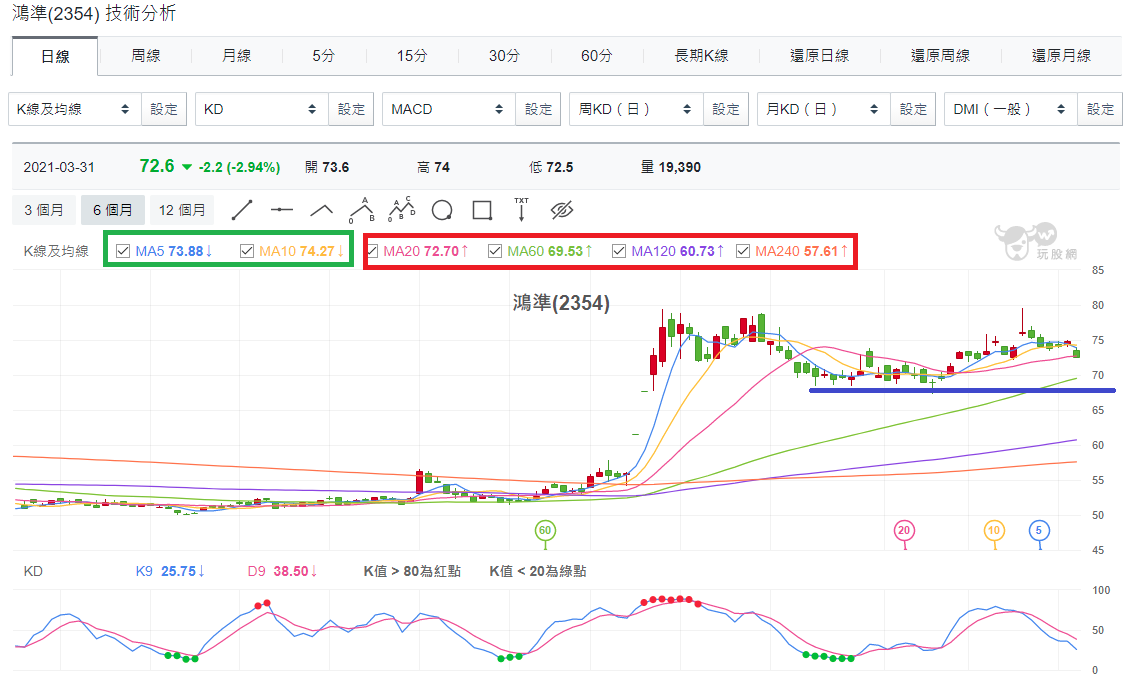Switch to the 還原月線 tab
Screen dimensions: 1136x680
click(1061, 56)
